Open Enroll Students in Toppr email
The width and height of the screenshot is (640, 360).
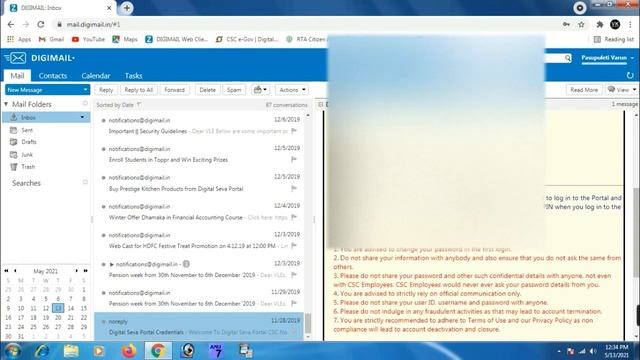point(200,154)
